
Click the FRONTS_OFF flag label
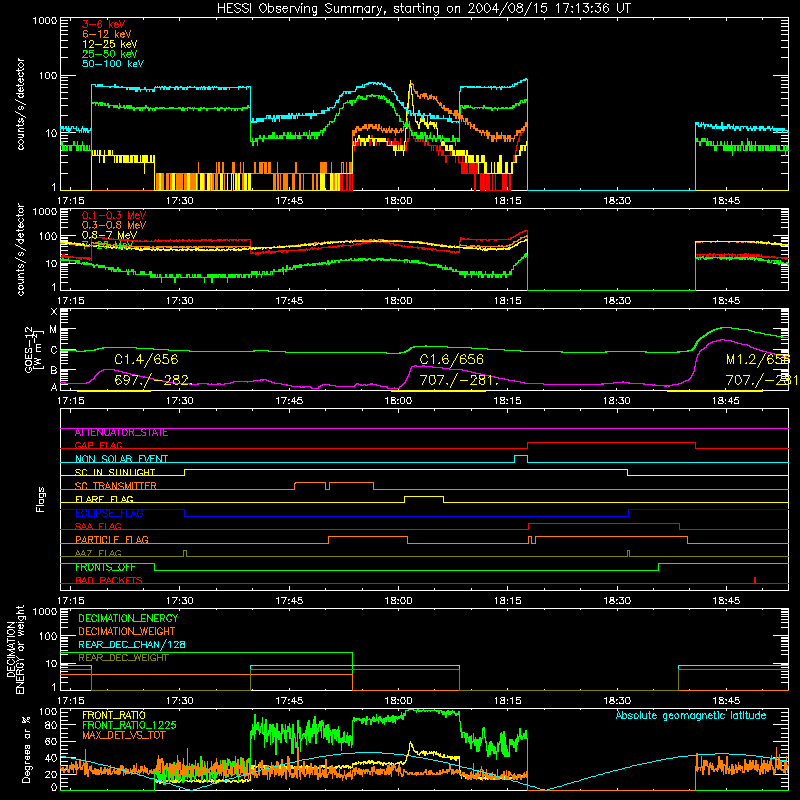click(x=105, y=567)
